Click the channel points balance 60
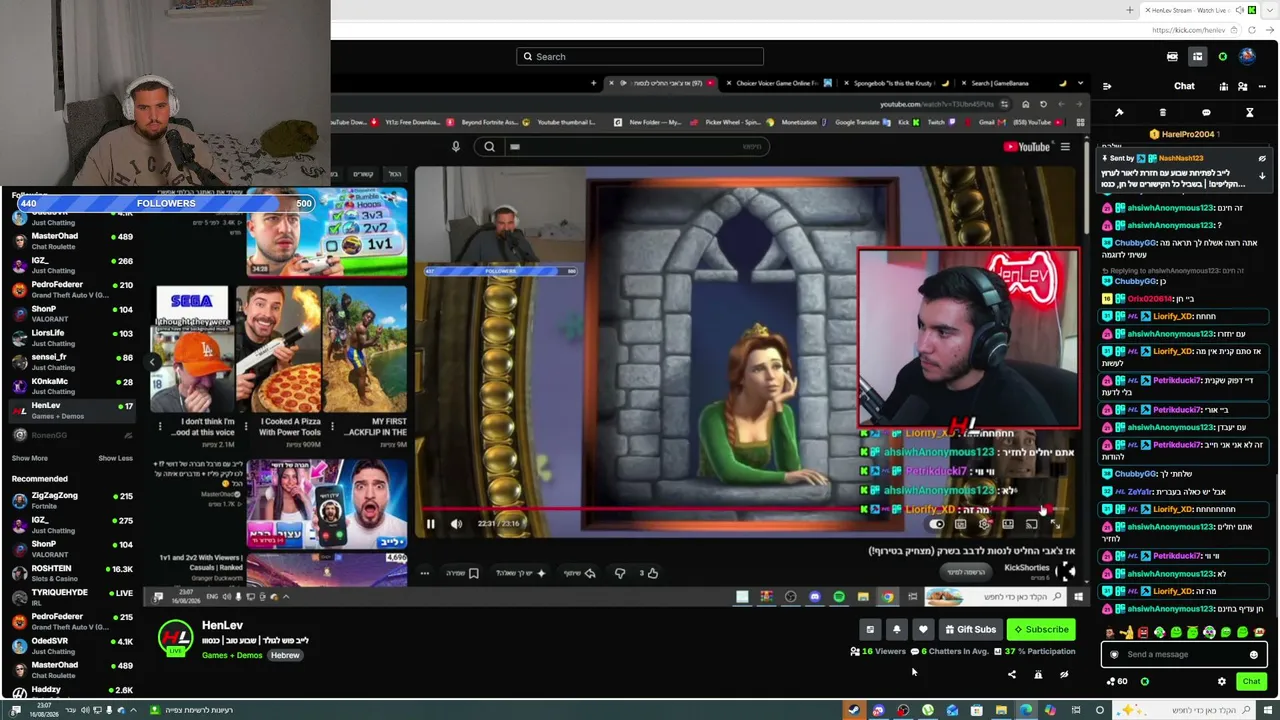Viewport: 1280px width, 720px height. pos(1117,682)
